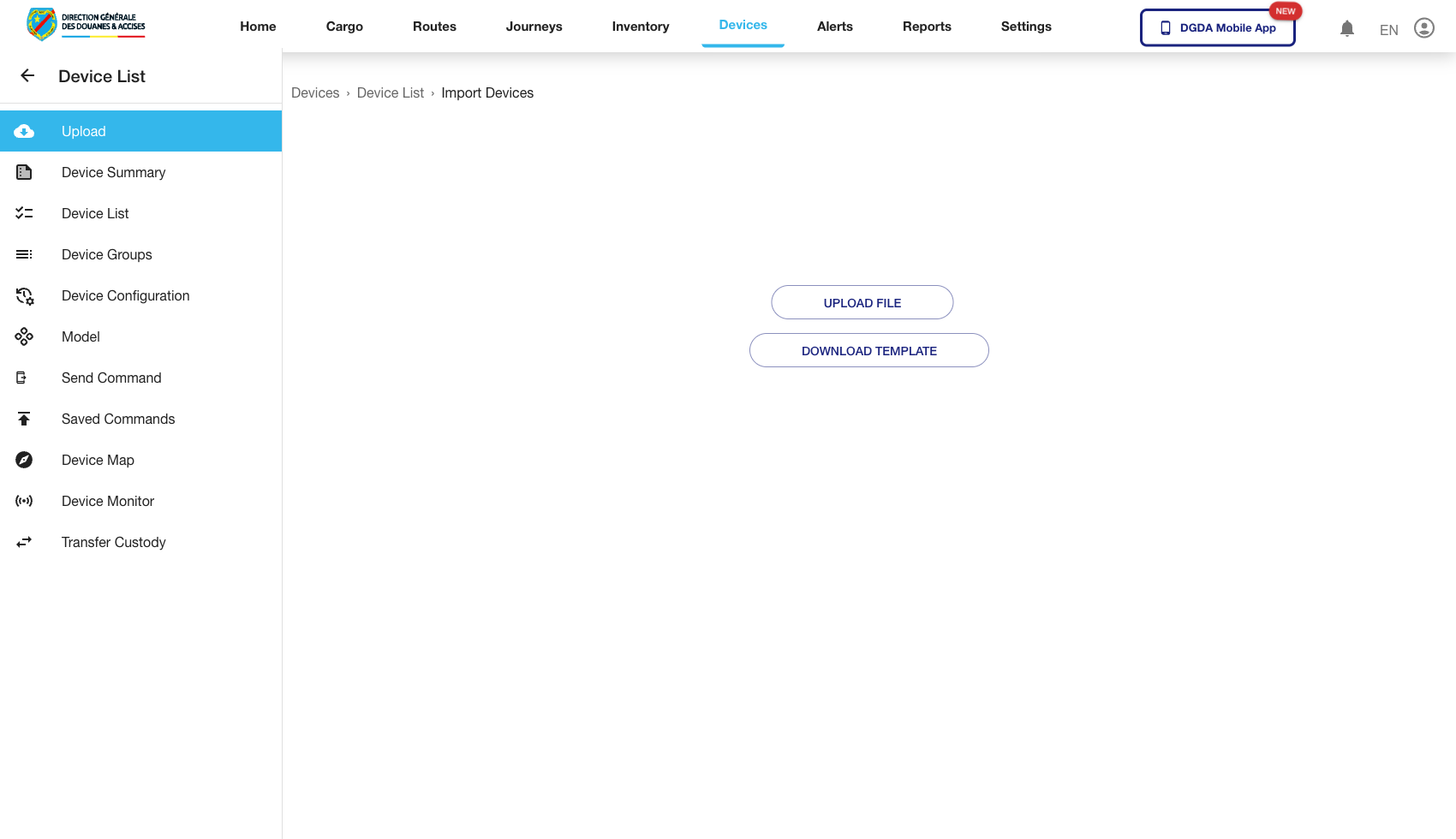Switch to the Reports tab
Viewport: 1456px width, 839px height.
[927, 27]
